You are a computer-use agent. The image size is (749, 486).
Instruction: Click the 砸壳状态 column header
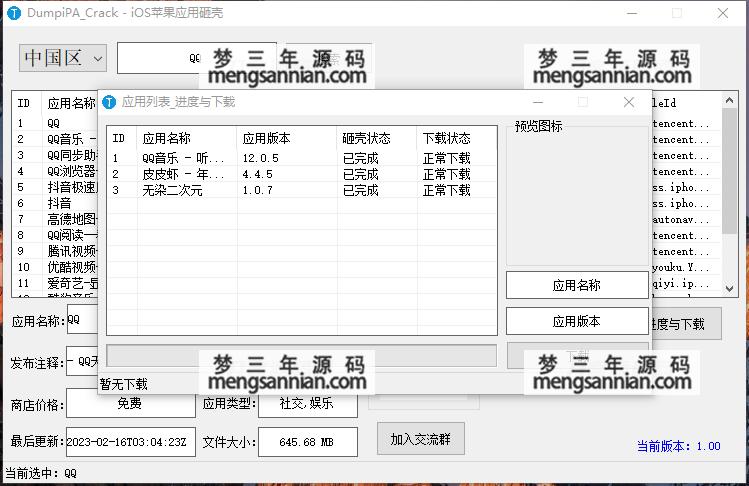pyautogui.click(x=377, y=139)
